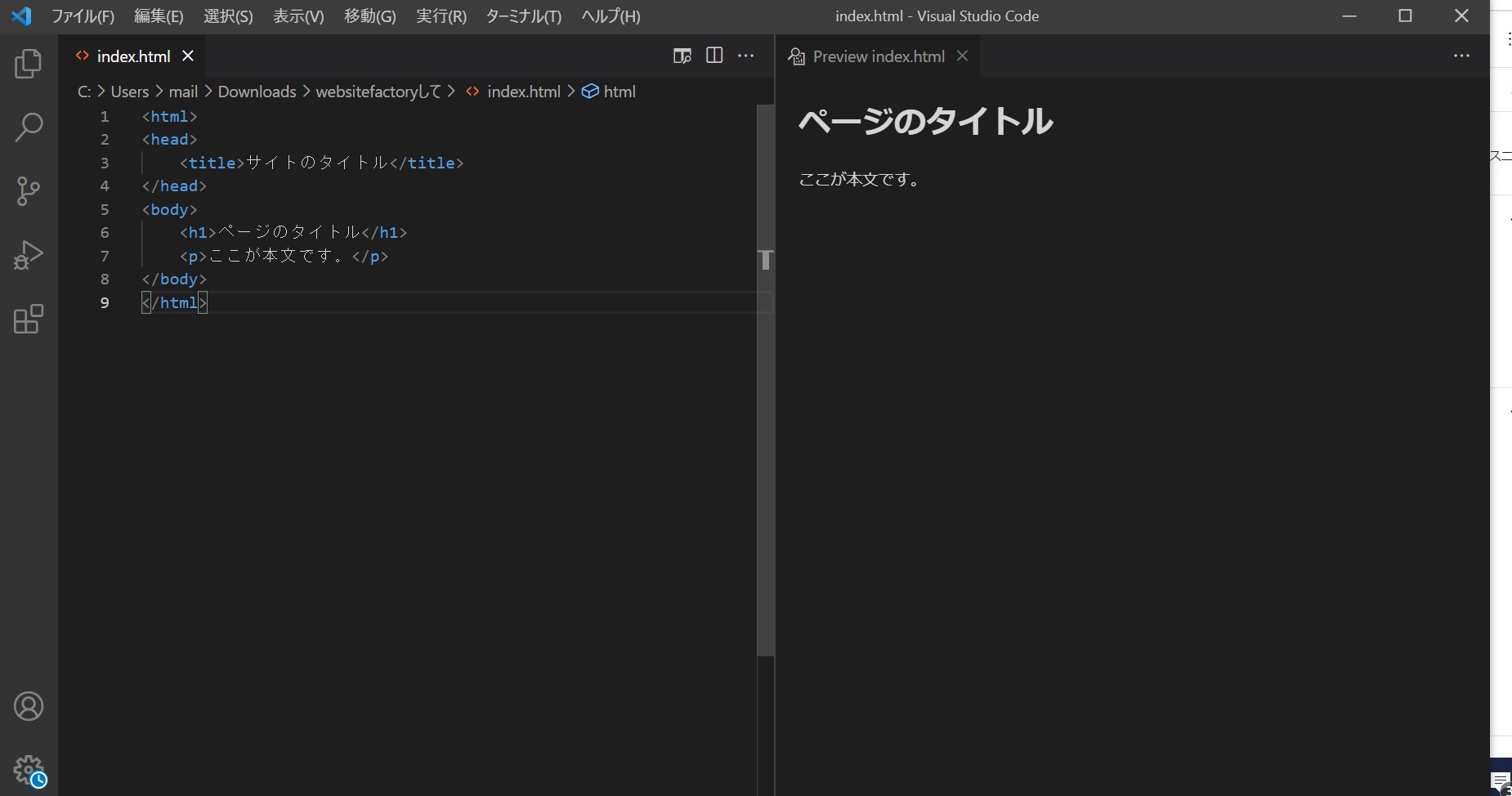Click the websitefactoryして breadcrumb segment
1512x796 pixels.
378,92
